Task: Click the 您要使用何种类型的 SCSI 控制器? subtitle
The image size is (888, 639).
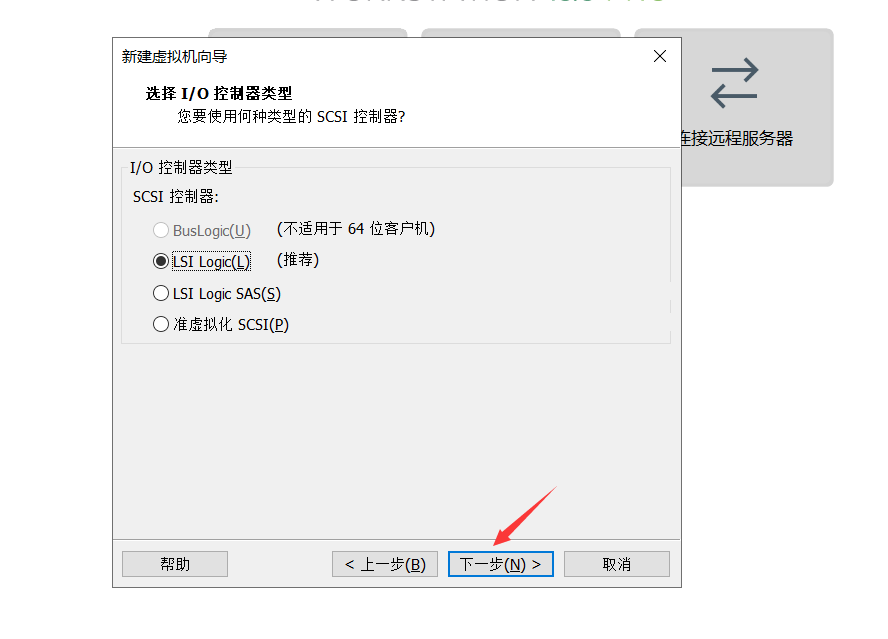Action: 291,117
